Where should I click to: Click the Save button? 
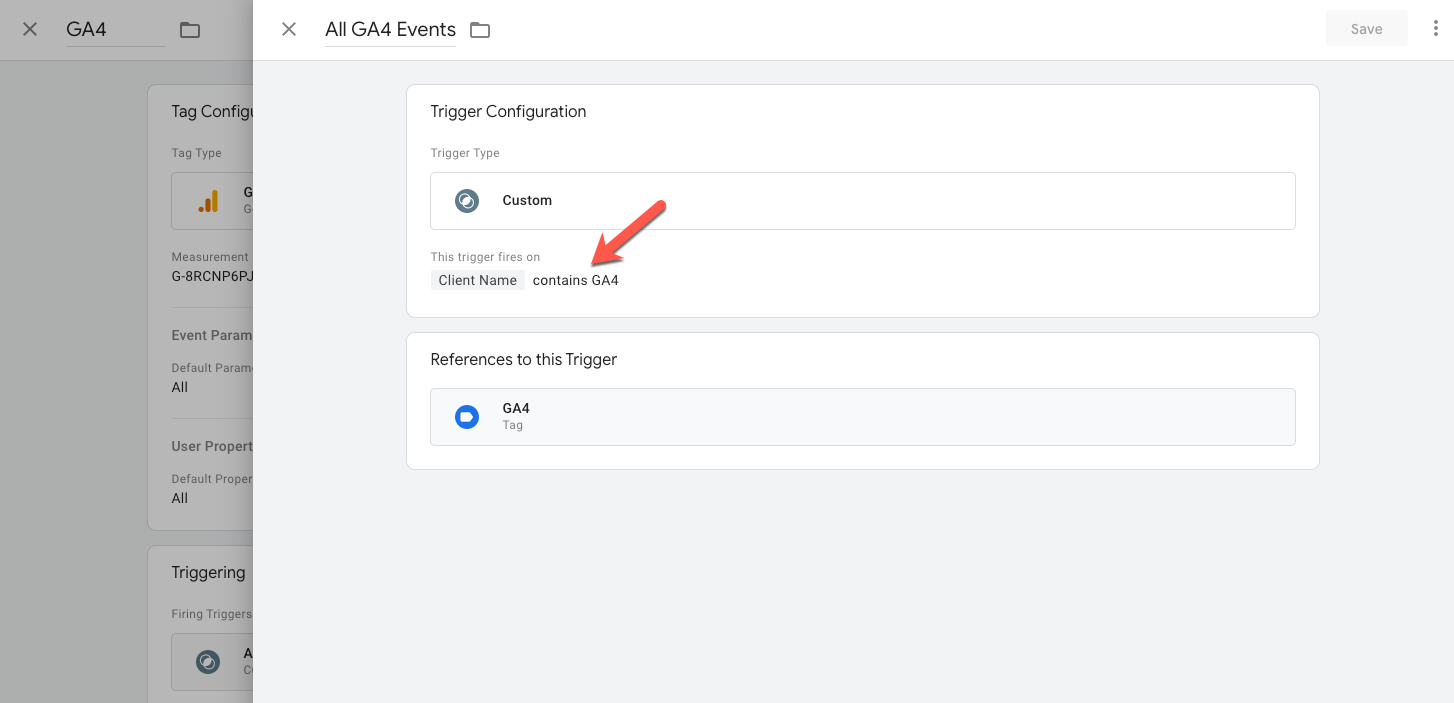[1366, 29]
